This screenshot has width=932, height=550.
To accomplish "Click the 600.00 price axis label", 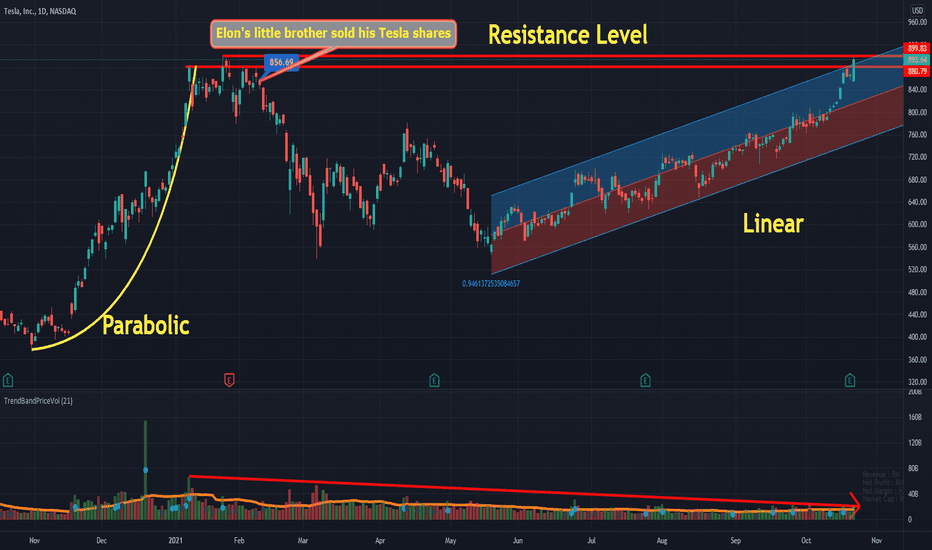I will [x=917, y=224].
